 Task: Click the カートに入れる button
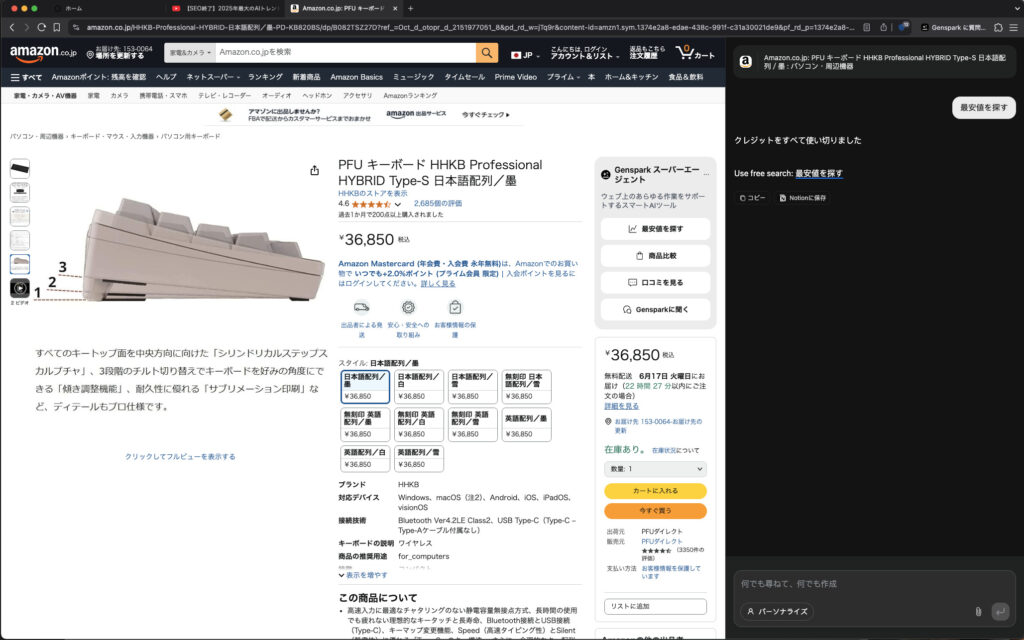point(655,490)
